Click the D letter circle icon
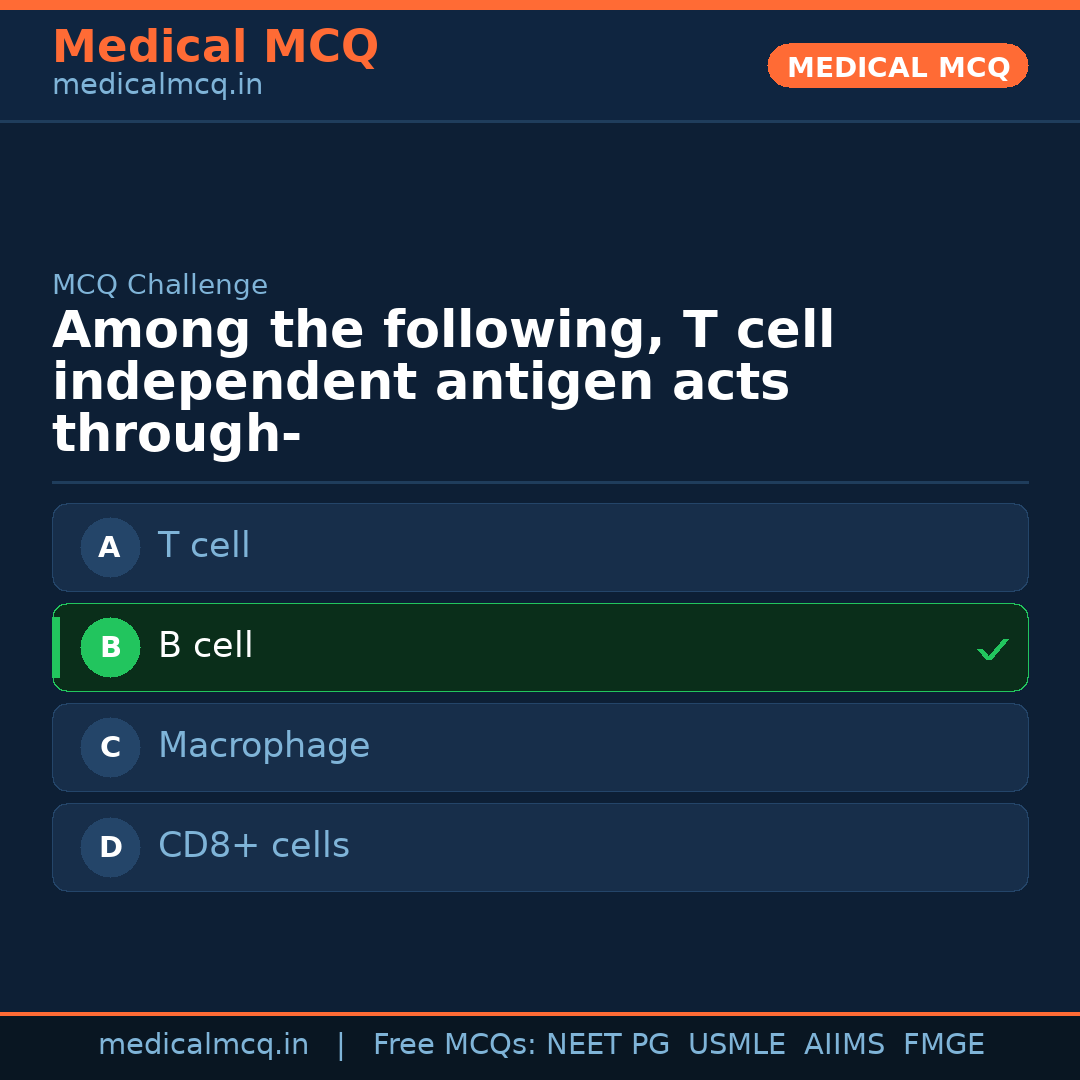Screen dimensions: 1080x1080 tap(110, 847)
